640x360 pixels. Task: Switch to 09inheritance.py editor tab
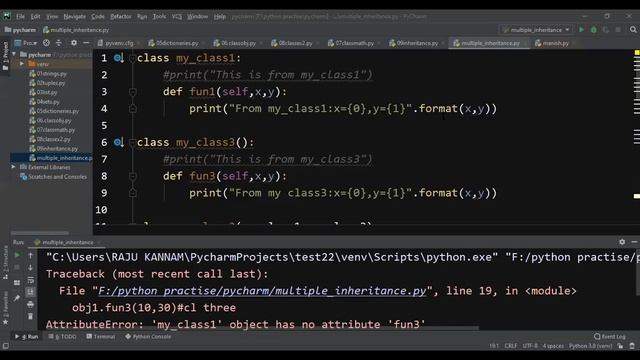pos(417,43)
